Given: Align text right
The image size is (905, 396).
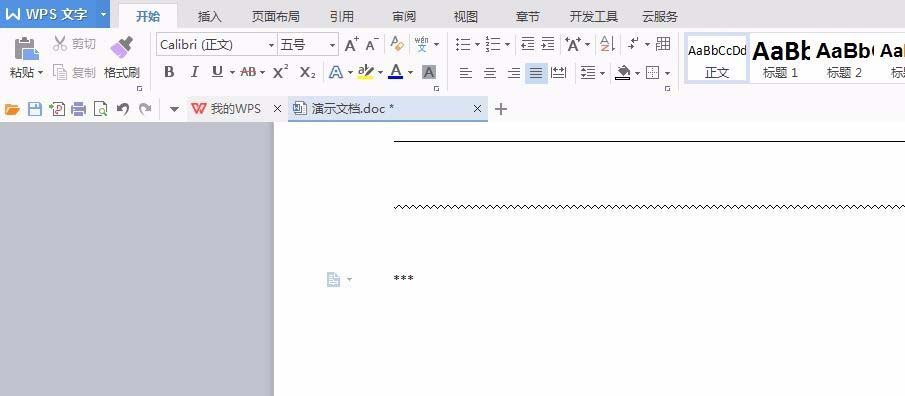Looking at the screenshot, I should click(513, 73).
